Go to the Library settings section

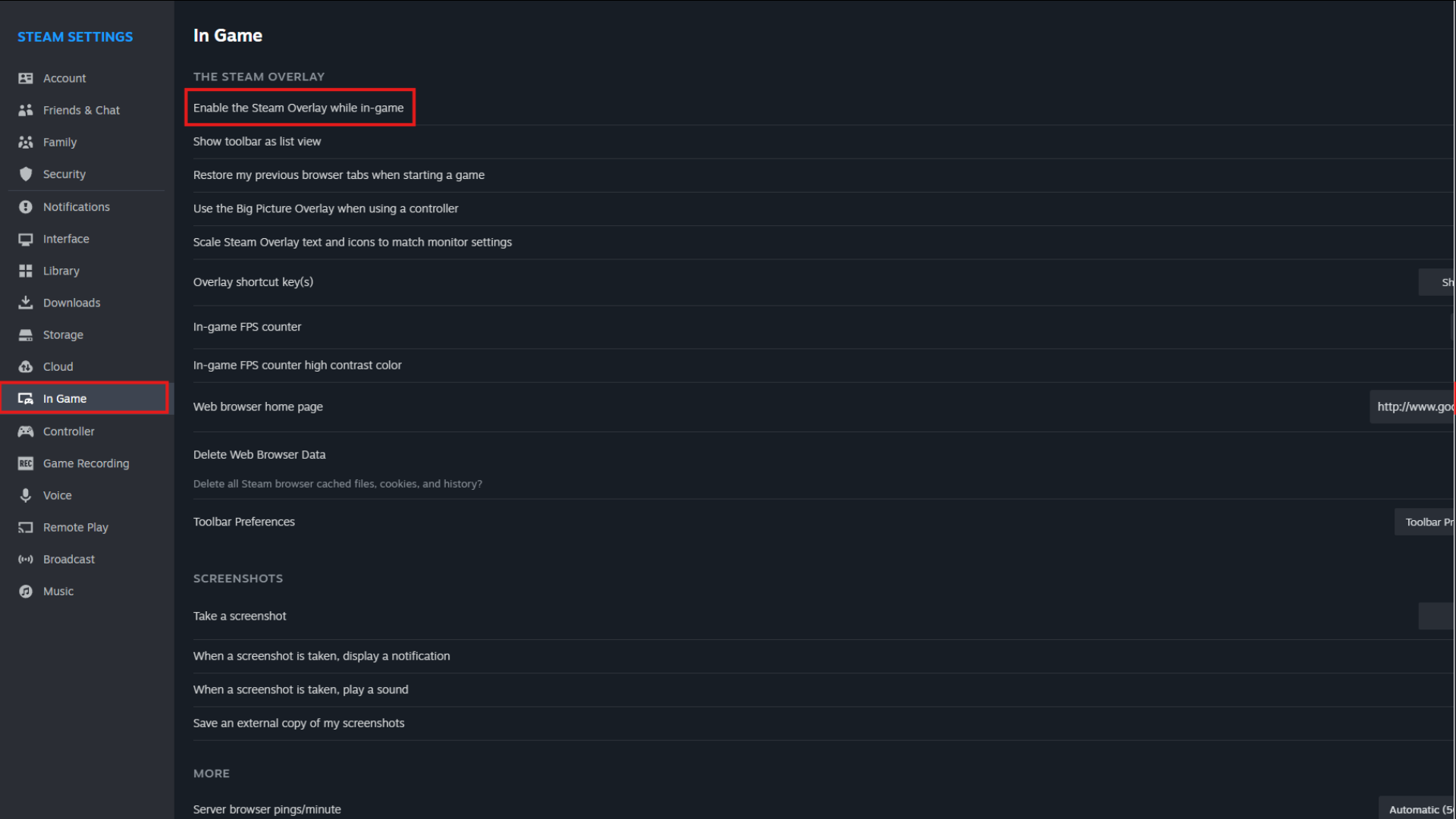tap(61, 271)
